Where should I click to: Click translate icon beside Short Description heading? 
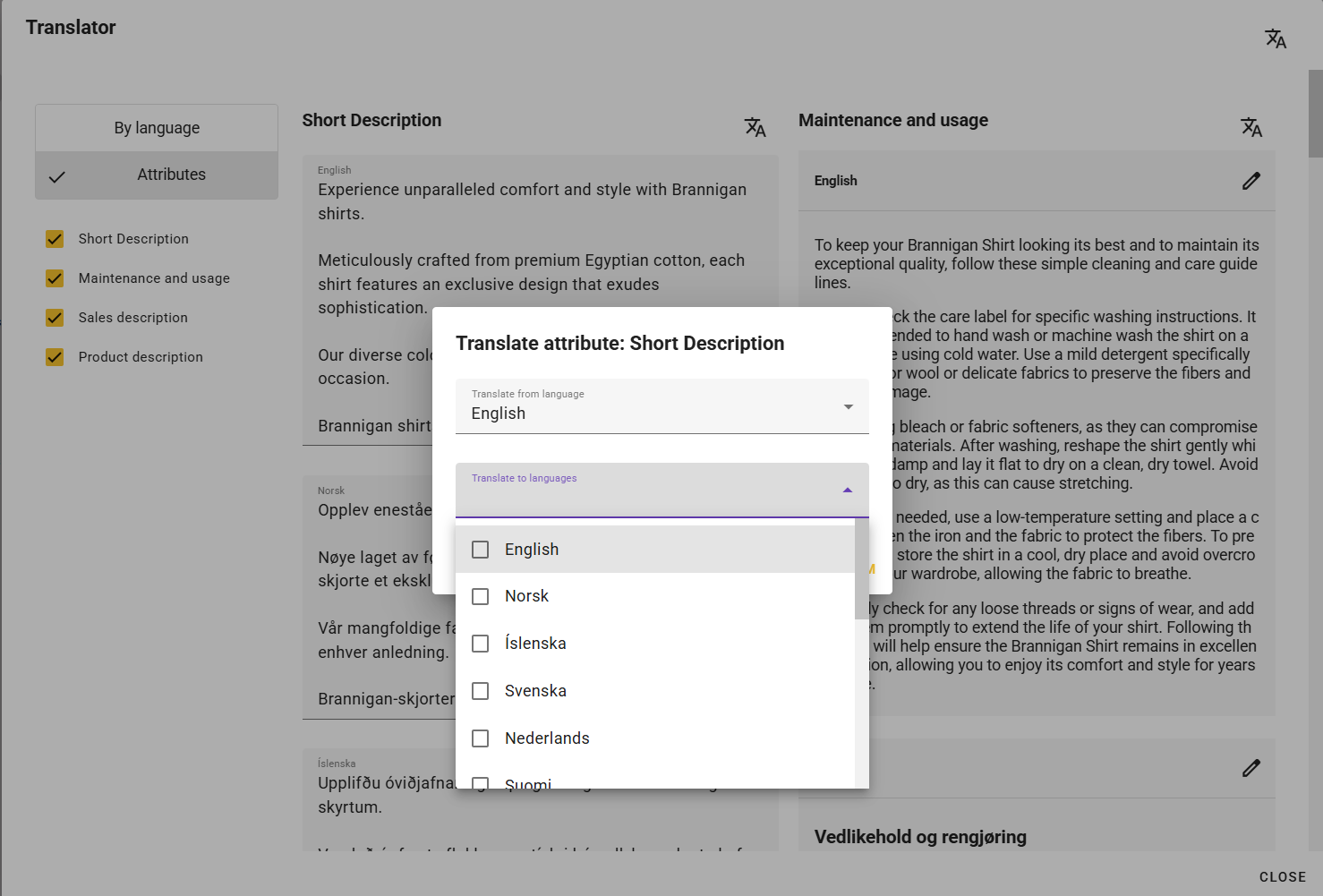tap(755, 127)
